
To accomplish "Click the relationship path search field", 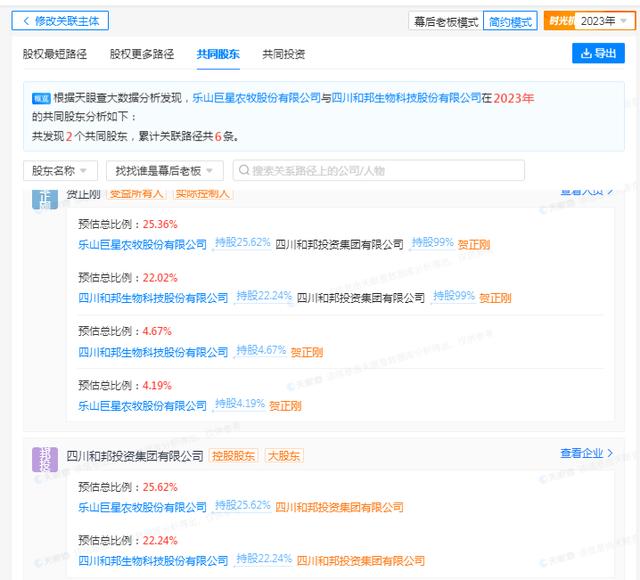I will pos(378,171).
